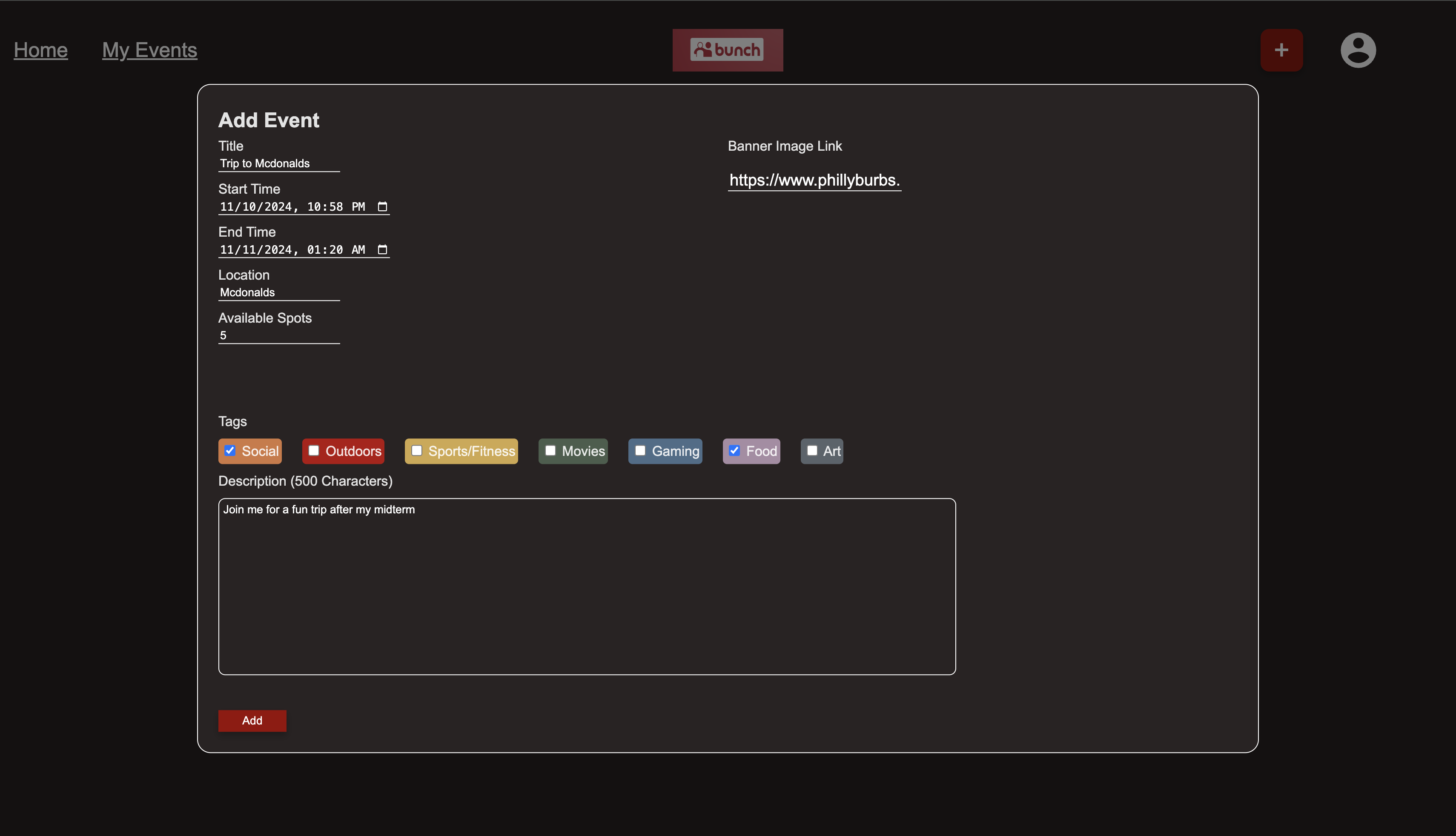
Task: Select the Gaming tag checkbox
Action: pos(640,451)
